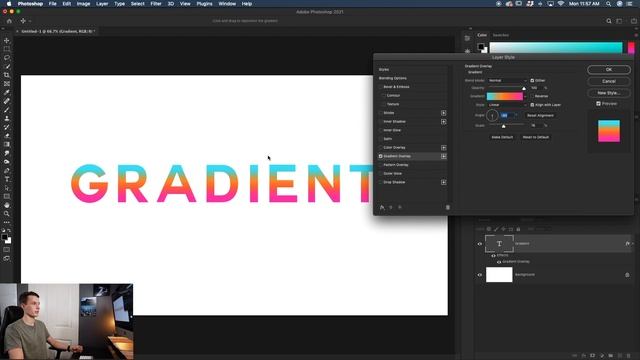The width and height of the screenshot is (640, 360).
Task: Click the Angle value input field
Action: [507, 116]
